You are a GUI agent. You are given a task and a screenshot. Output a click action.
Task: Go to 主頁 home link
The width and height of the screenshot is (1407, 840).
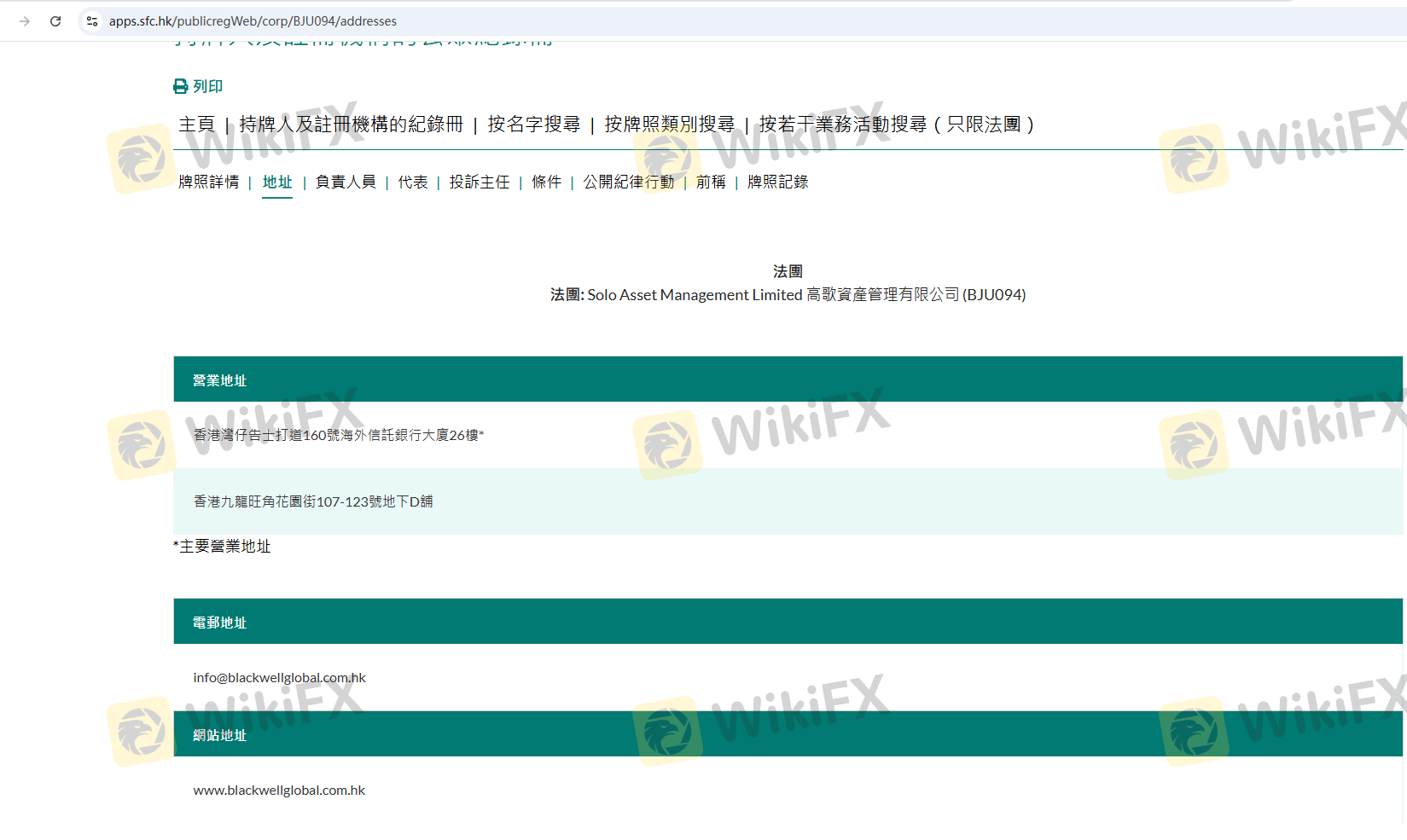pyautogui.click(x=196, y=125)
